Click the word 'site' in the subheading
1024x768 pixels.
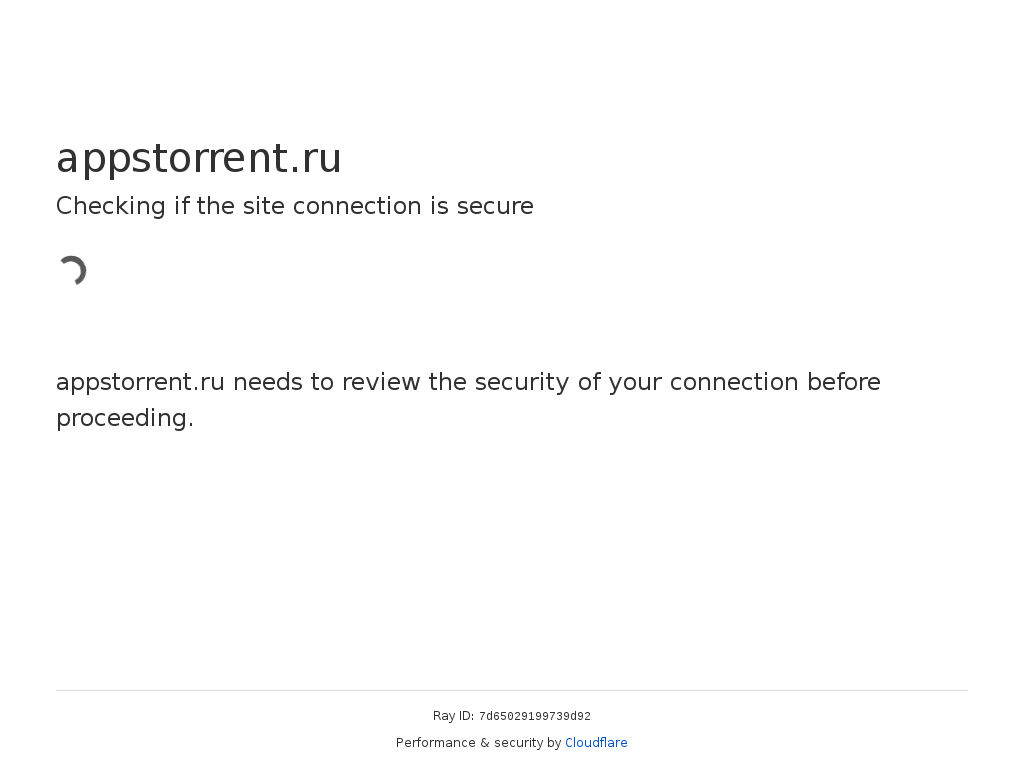pyautogui.click(x=264, y=206)
